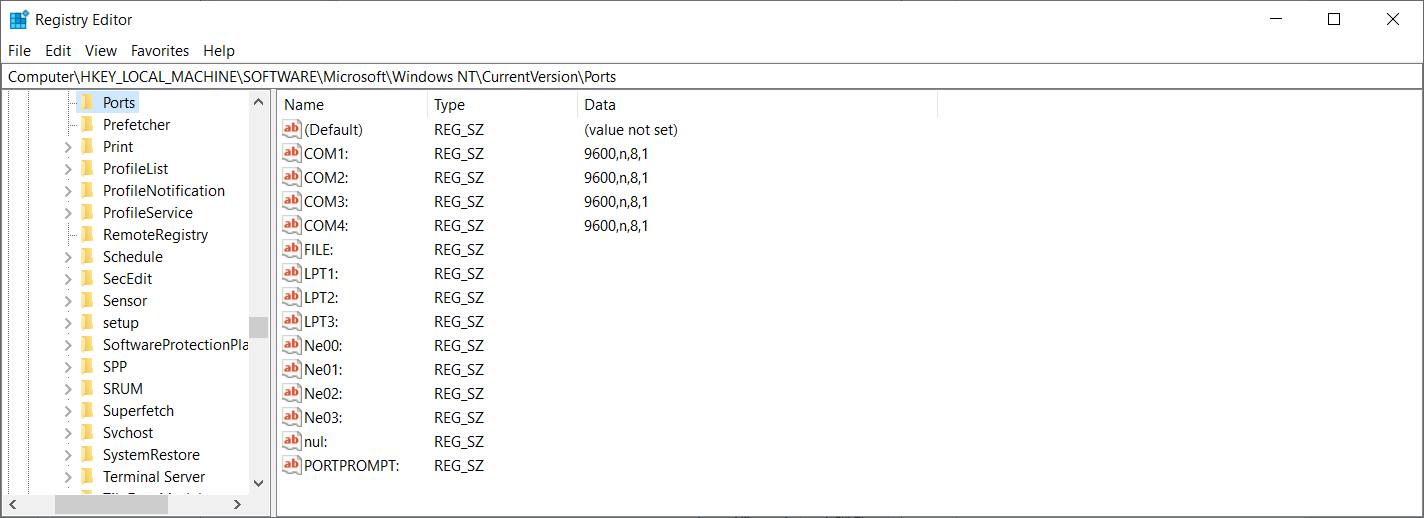Click the tree pane scroll right arrow
Image resolution: width=1424 pixels, height=518 pixels.
[x=237, y=505]
